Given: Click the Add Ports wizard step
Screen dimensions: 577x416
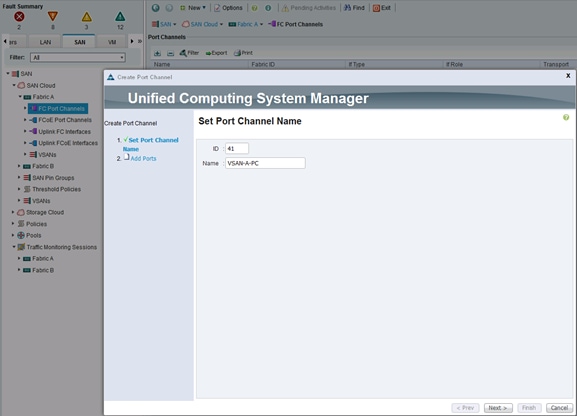Looking at the screenshot, I should [x=140, y=158].
